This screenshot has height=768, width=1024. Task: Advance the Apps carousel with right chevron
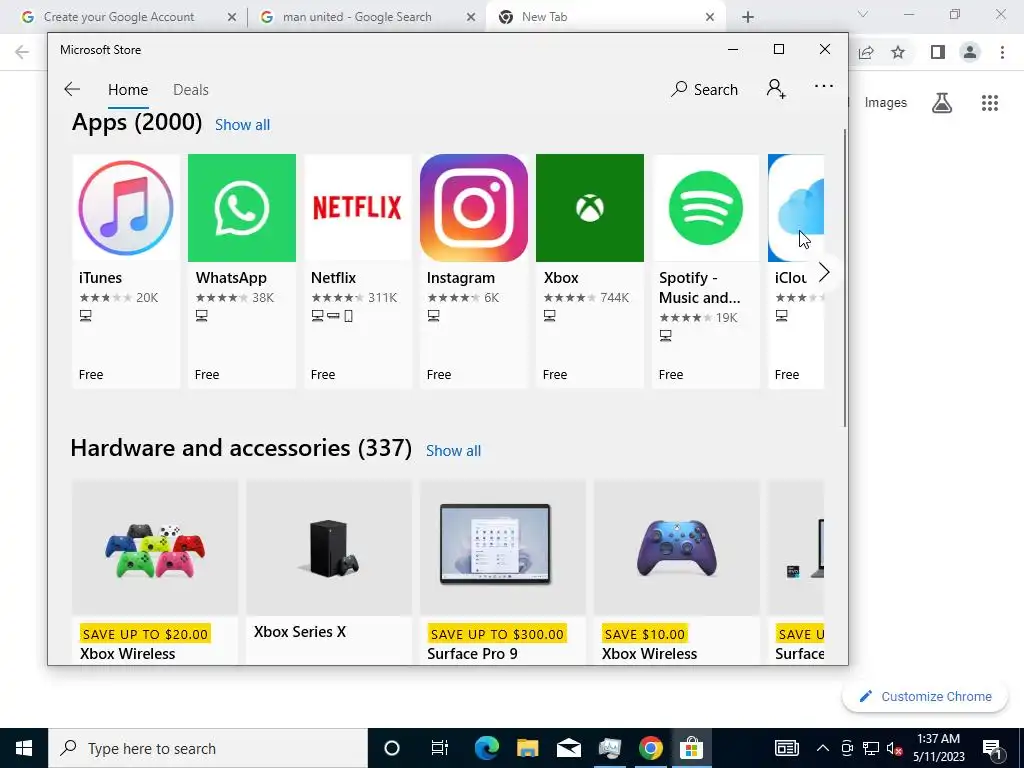coord(824,272)
